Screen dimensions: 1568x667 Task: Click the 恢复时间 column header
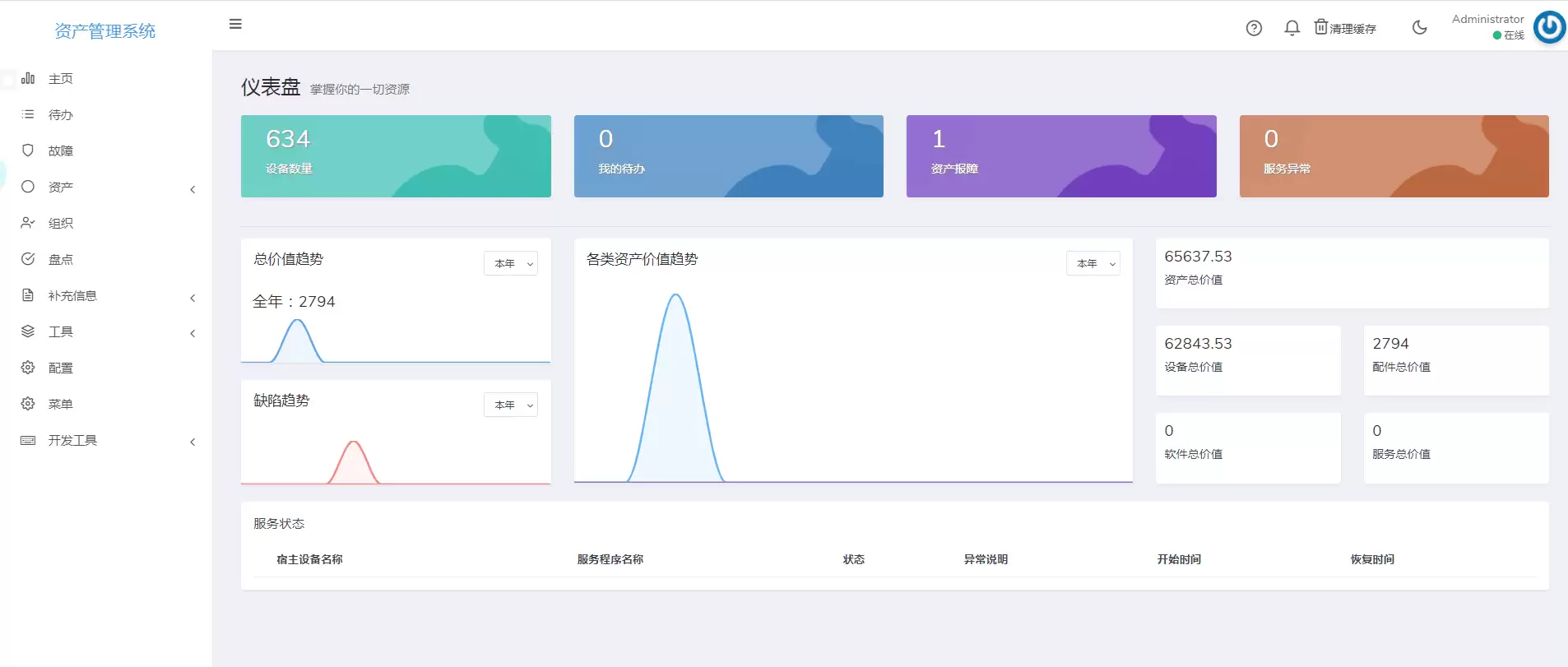(1372, 559)
